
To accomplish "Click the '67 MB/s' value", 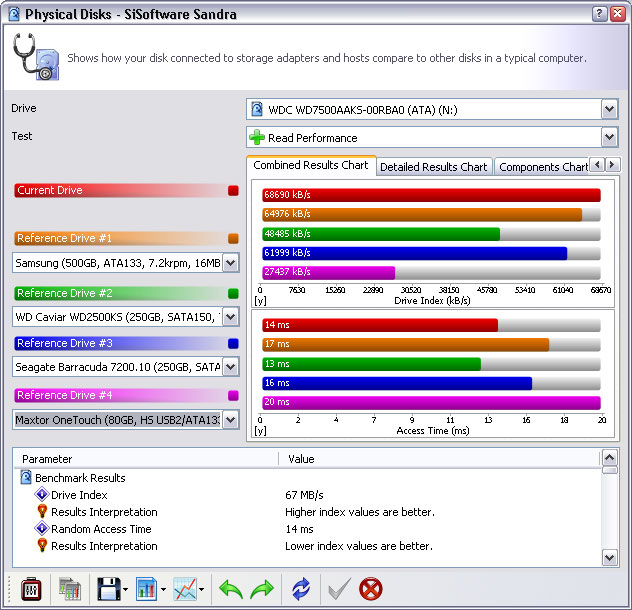I will pyautogui.click(x=304, y=495).
